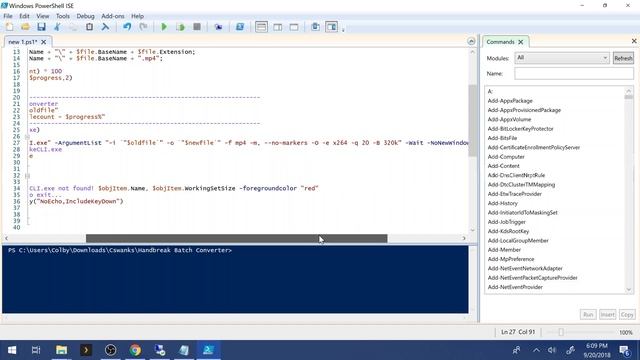Select Add-AppxVolume command
Screen dimensions: 640x360
(x=509, y=120)
